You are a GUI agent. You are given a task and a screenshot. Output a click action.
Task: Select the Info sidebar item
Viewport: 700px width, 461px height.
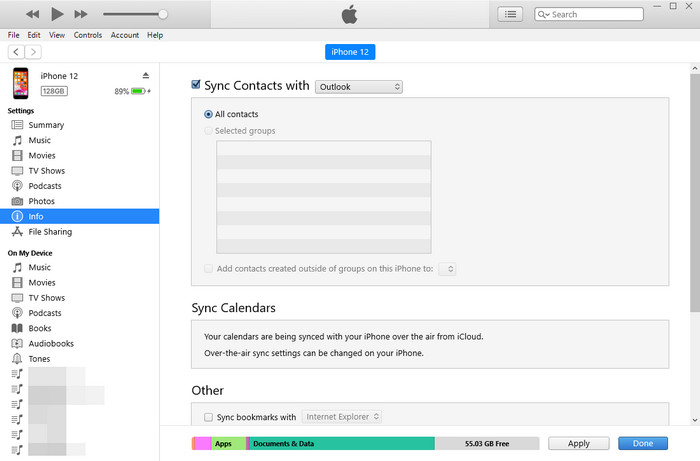tap(79, 216)
